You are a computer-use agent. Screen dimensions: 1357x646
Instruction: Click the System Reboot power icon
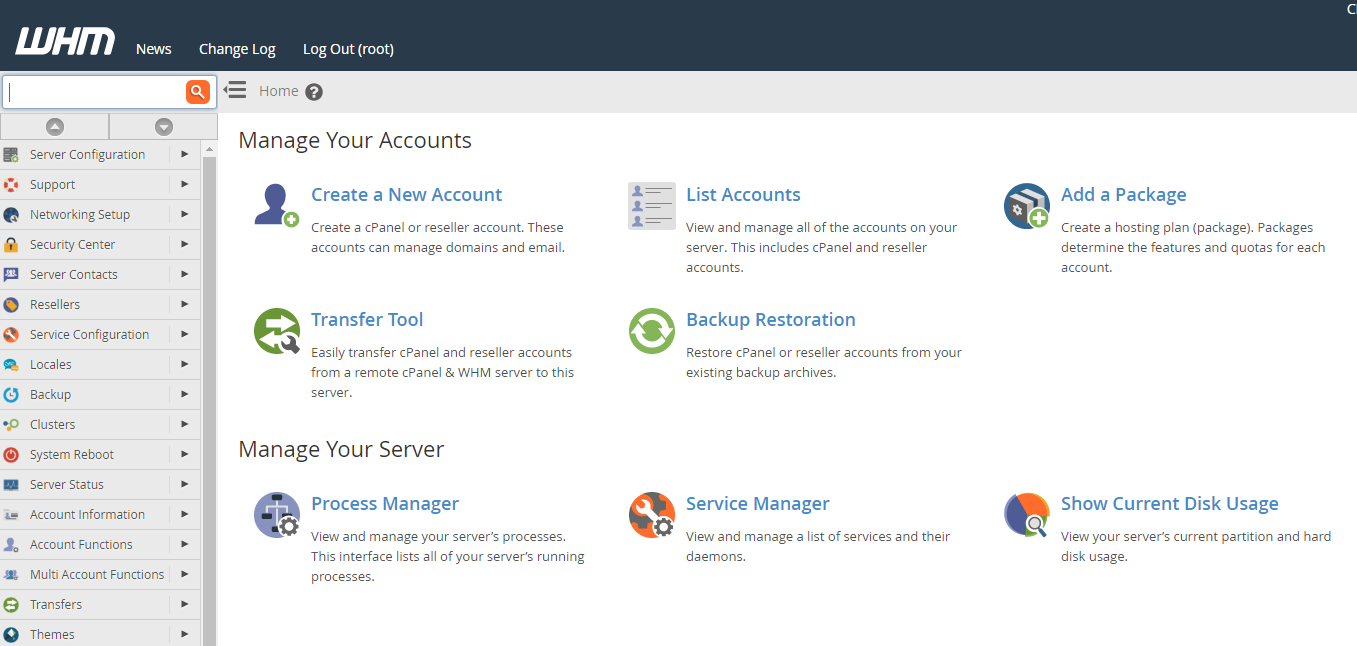tap(11, 455)
